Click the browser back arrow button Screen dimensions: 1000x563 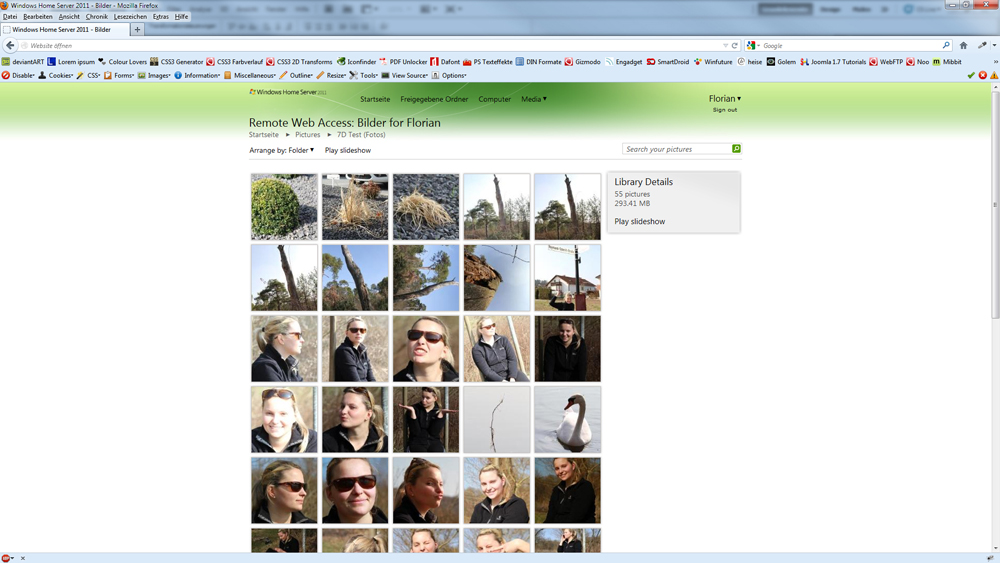10,45
